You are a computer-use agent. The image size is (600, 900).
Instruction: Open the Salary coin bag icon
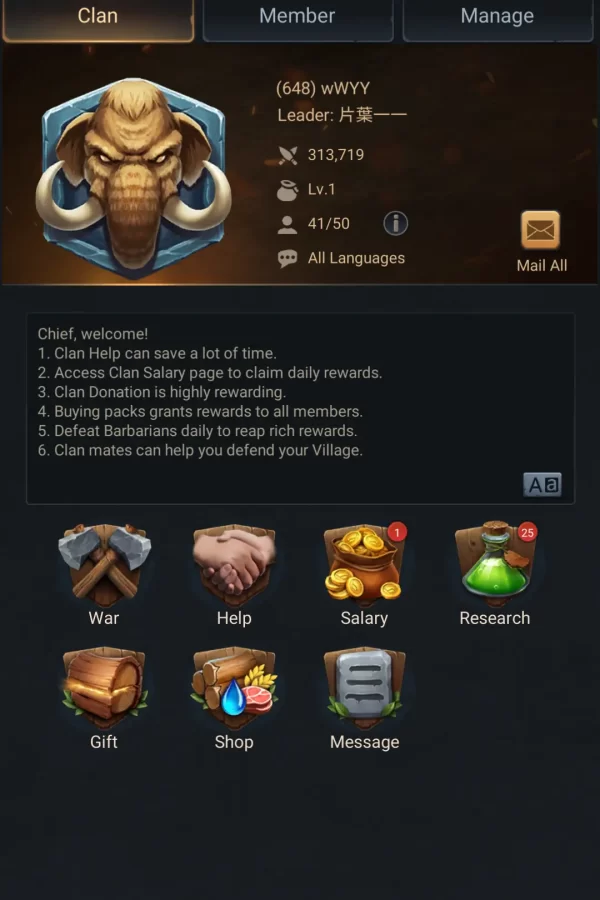click(364, 565)
